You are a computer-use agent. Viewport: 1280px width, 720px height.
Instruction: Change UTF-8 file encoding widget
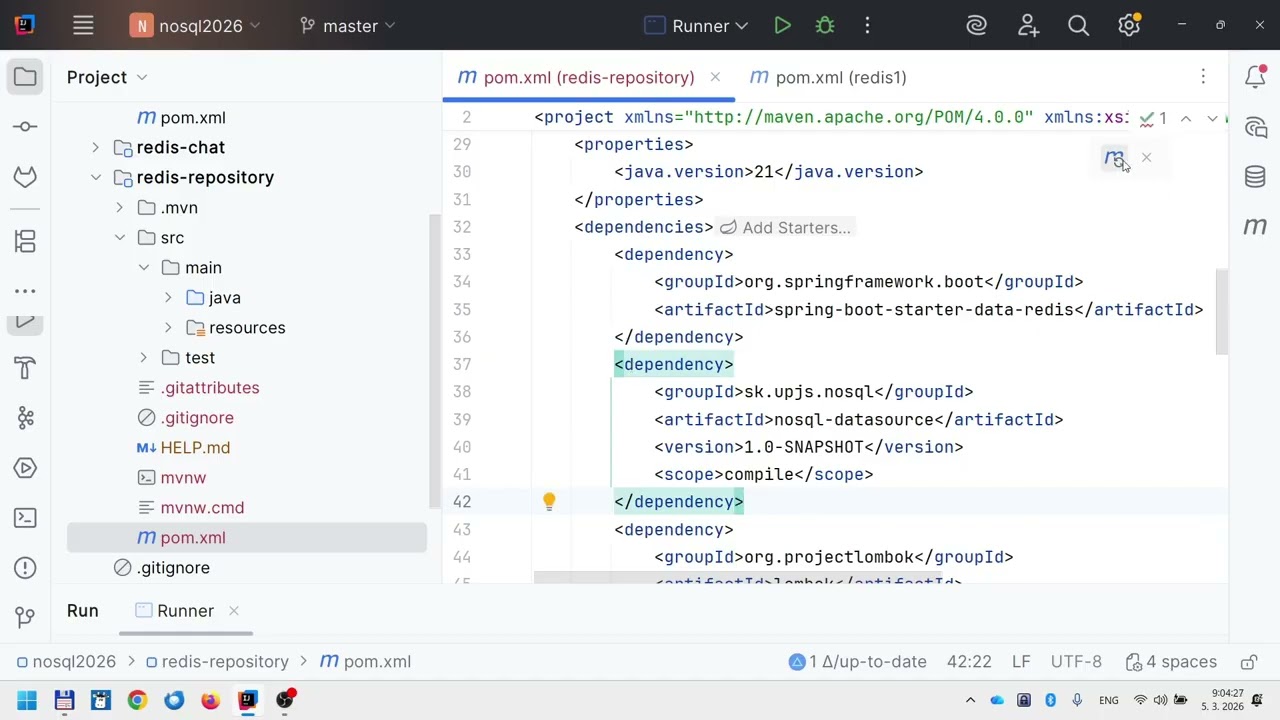pyautogui.click(x=1076, y=662)
